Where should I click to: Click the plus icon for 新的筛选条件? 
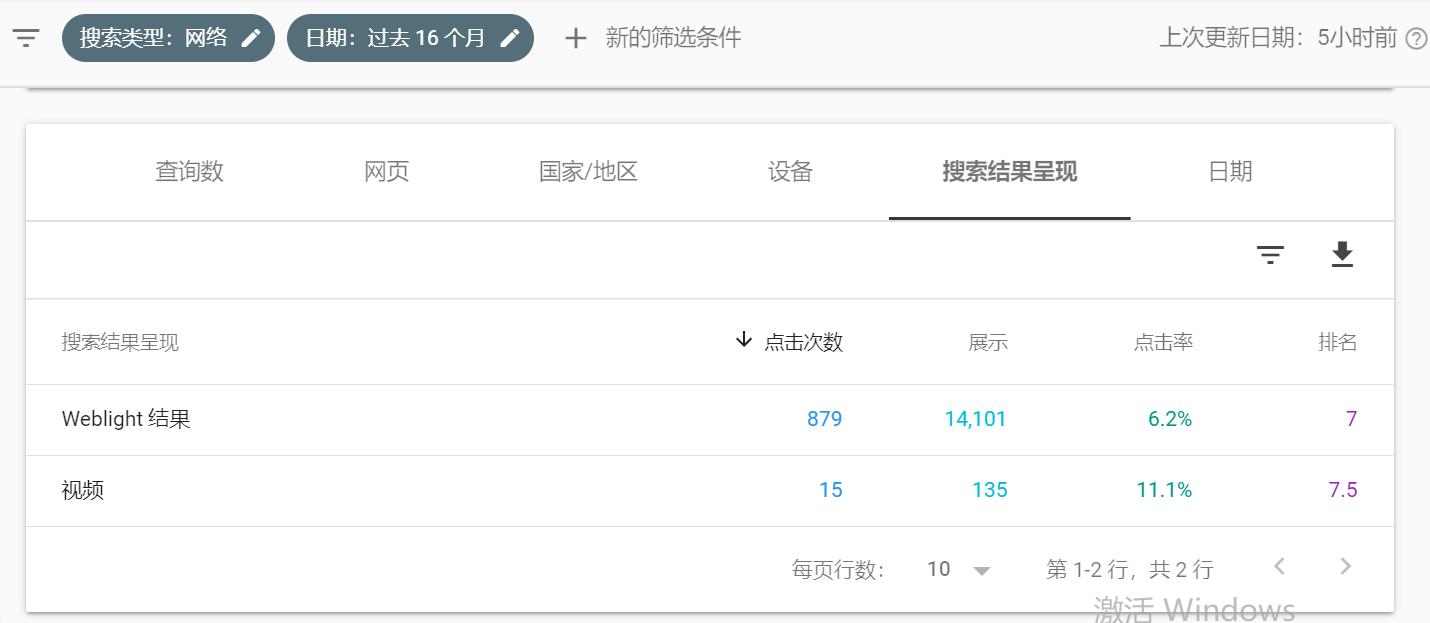tap(575, 39)
